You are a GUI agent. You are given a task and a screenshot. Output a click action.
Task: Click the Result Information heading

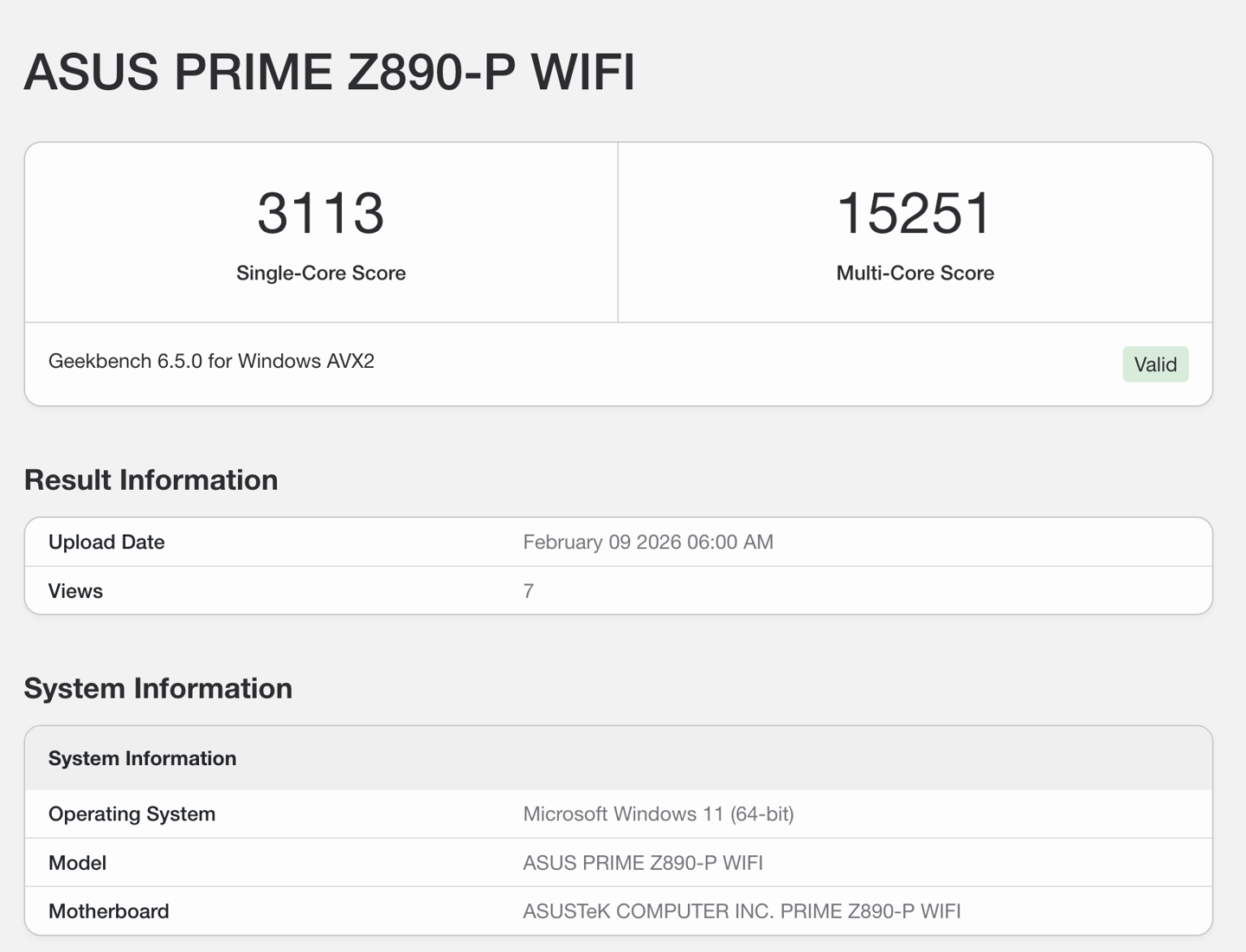point(151,480)
